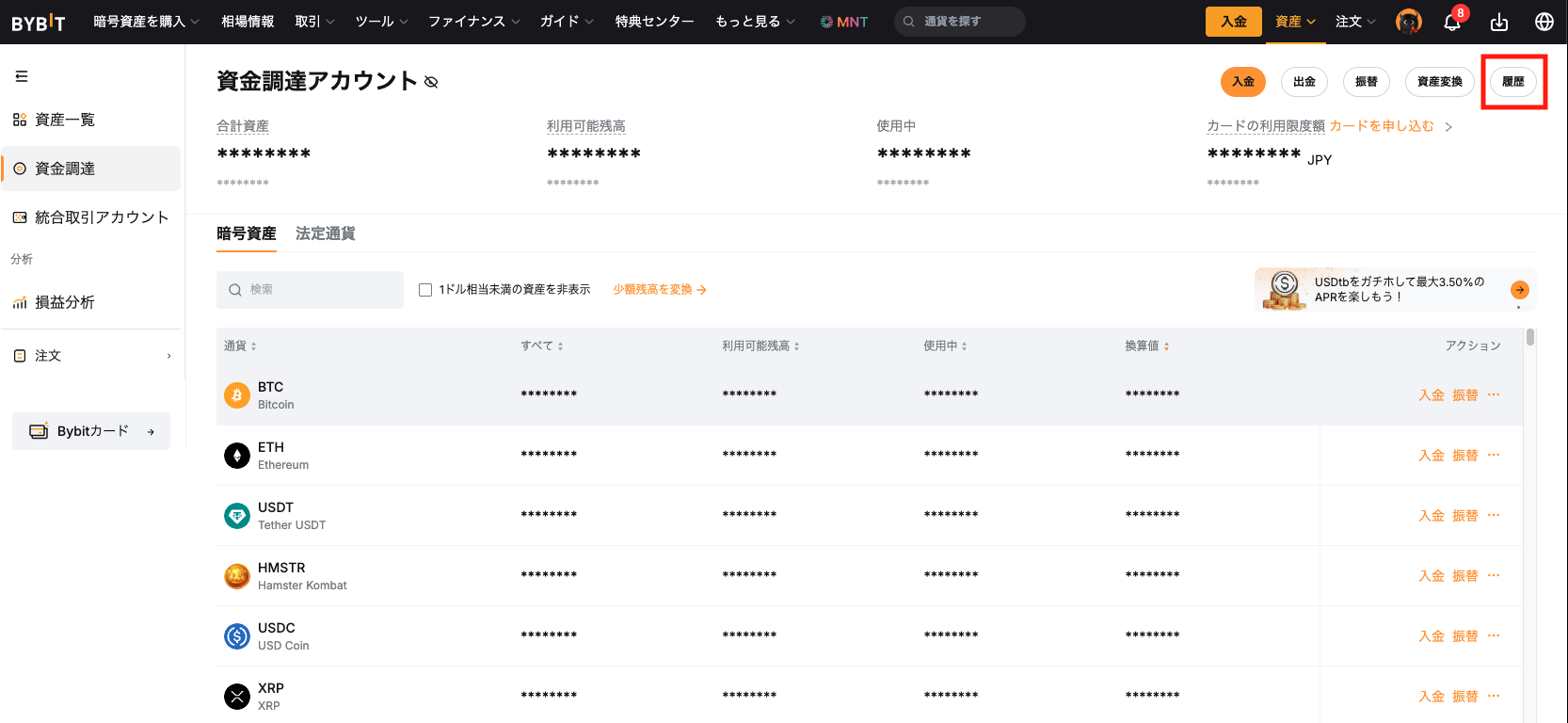Check hide assets under 1 dollar box
This screenshot has width=1568, height=723.
pos(425,290)
